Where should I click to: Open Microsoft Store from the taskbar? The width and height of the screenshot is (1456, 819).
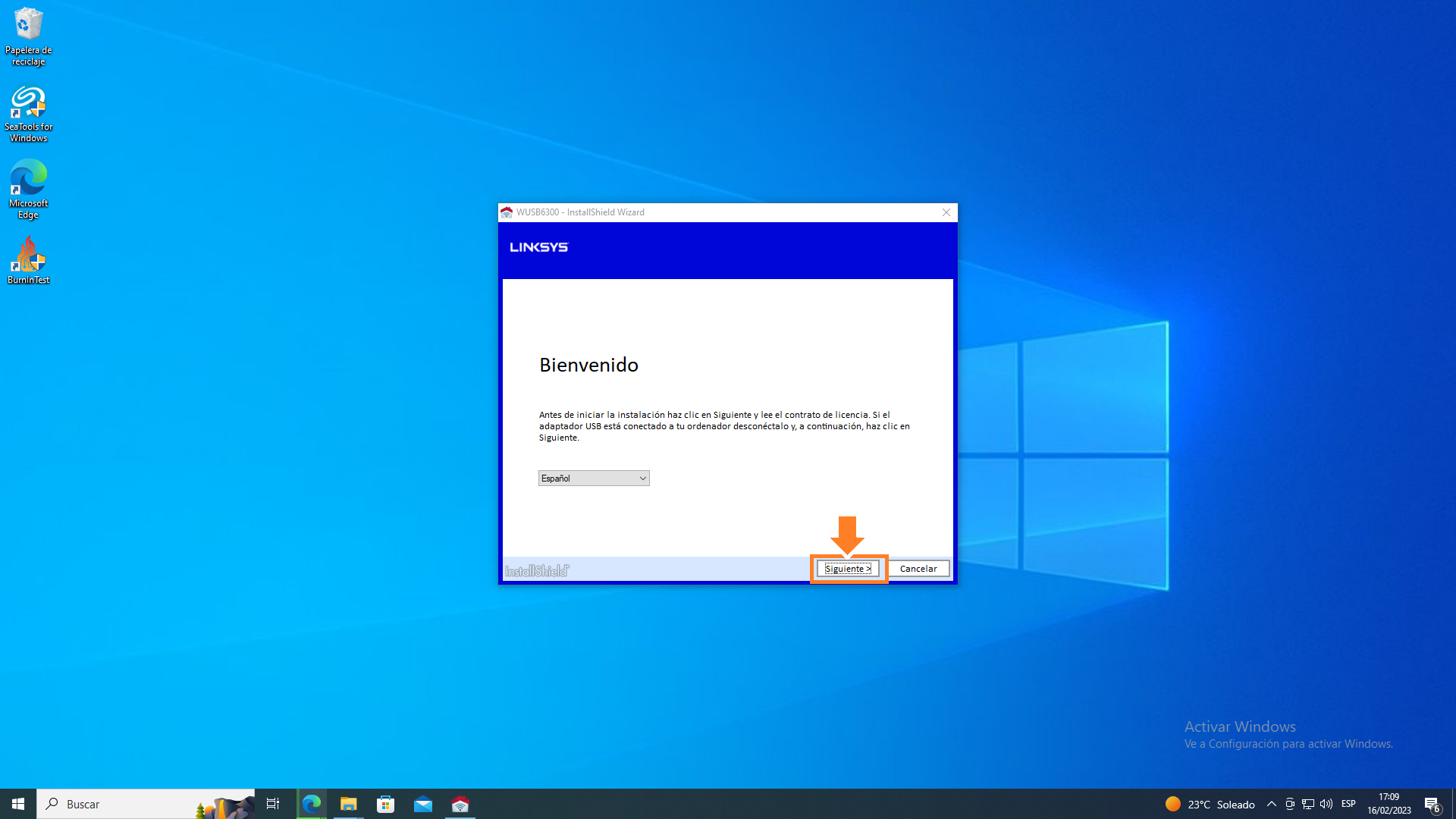[x=385, y=804]
